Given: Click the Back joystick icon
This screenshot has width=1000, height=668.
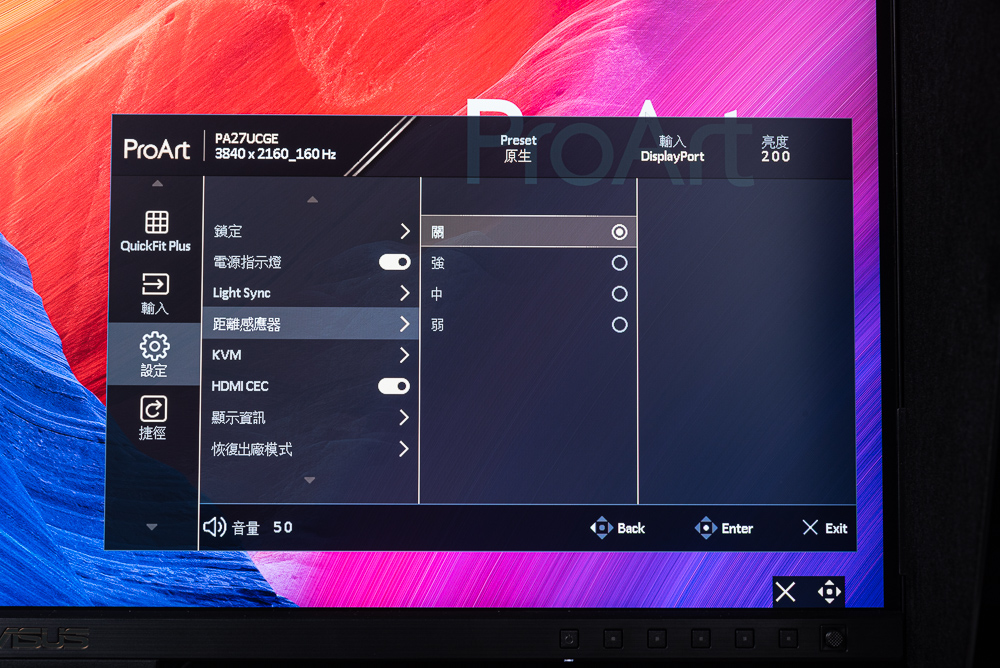Looking at the screenshot, I should [601, 528].
